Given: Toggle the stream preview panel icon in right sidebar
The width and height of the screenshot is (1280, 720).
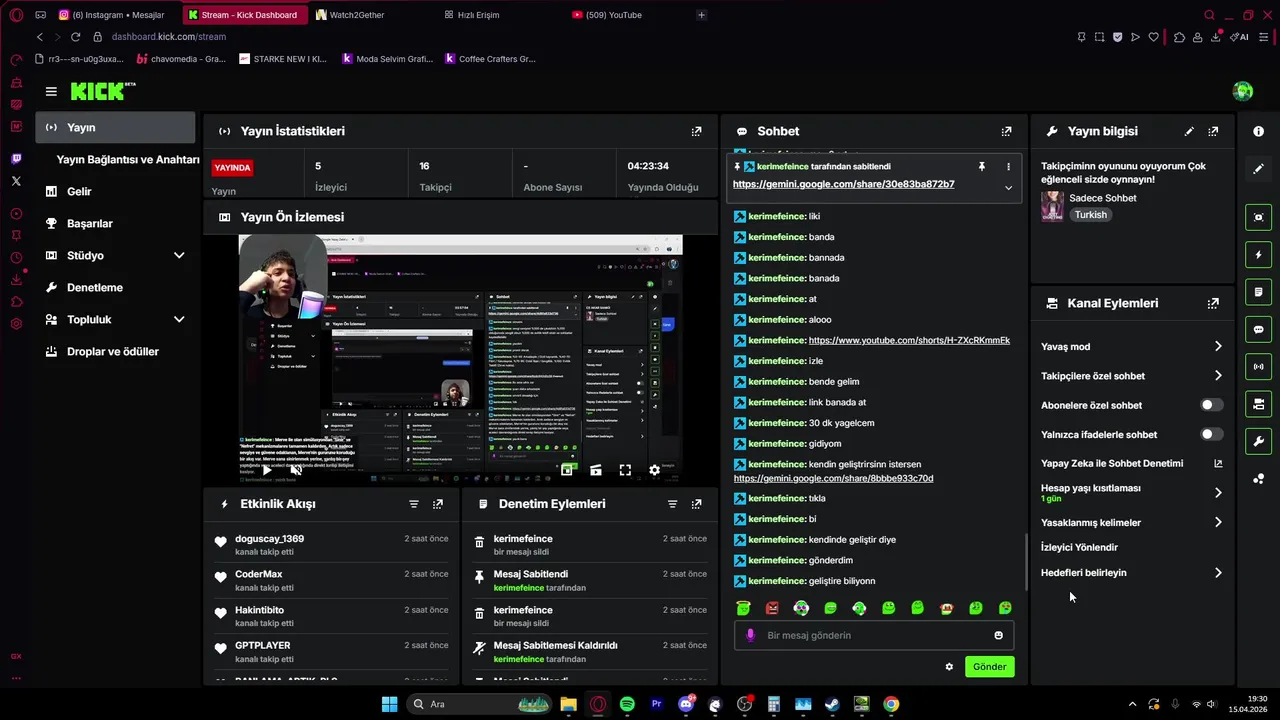Looking at the screenshot, I should (x=1258, y=217).
